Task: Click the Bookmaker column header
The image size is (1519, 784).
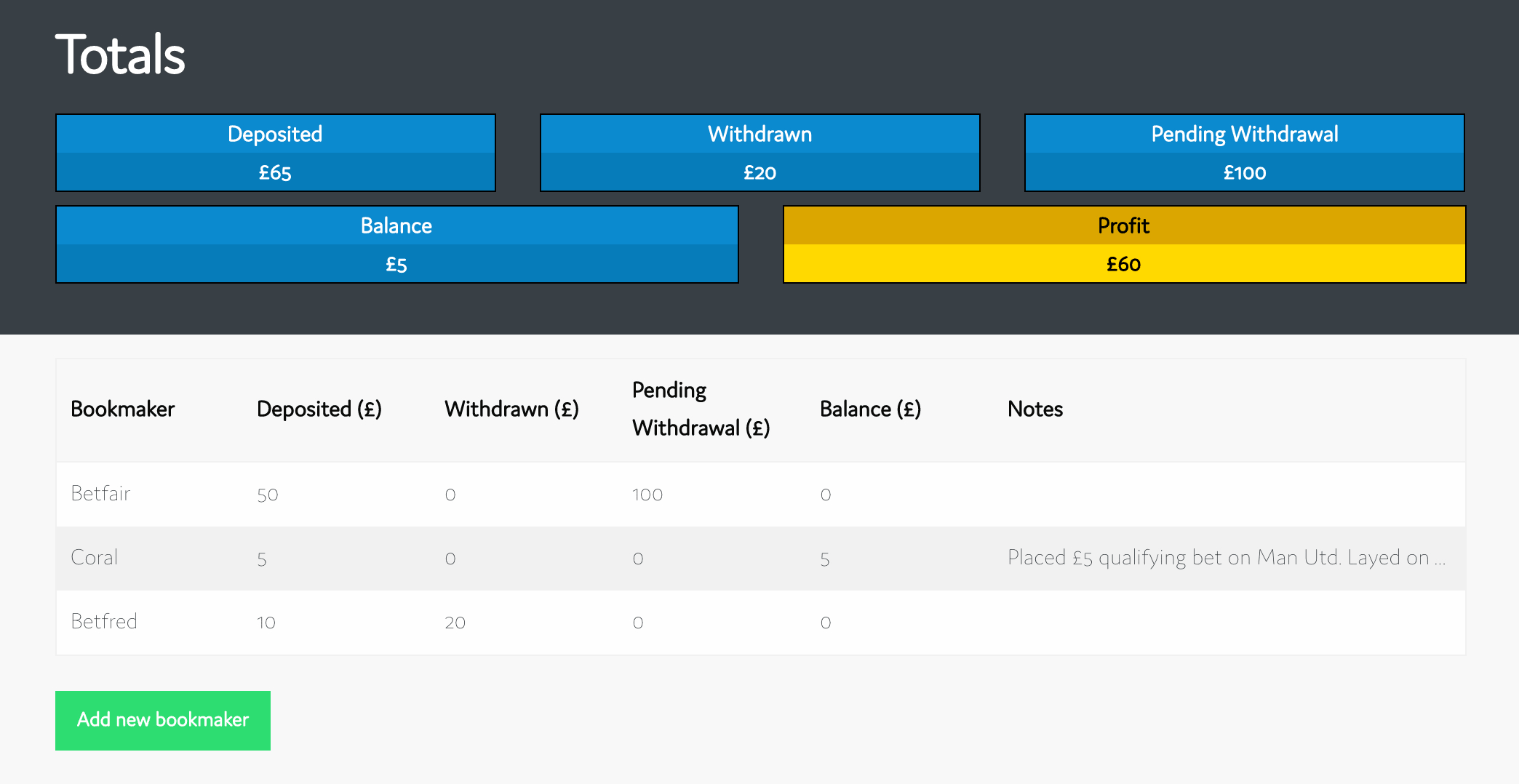Action: coord(123,409)
